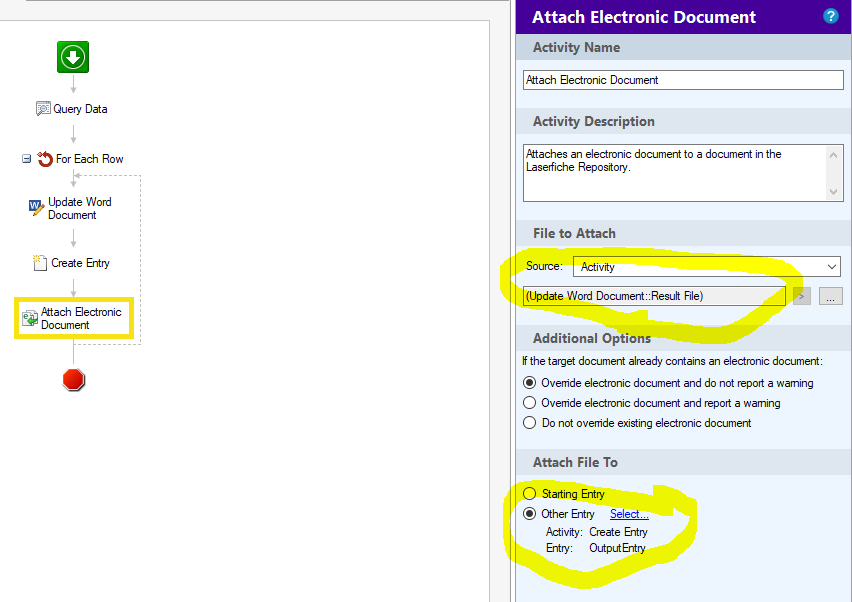Click the red stop sign end icon

click(73, 380)
